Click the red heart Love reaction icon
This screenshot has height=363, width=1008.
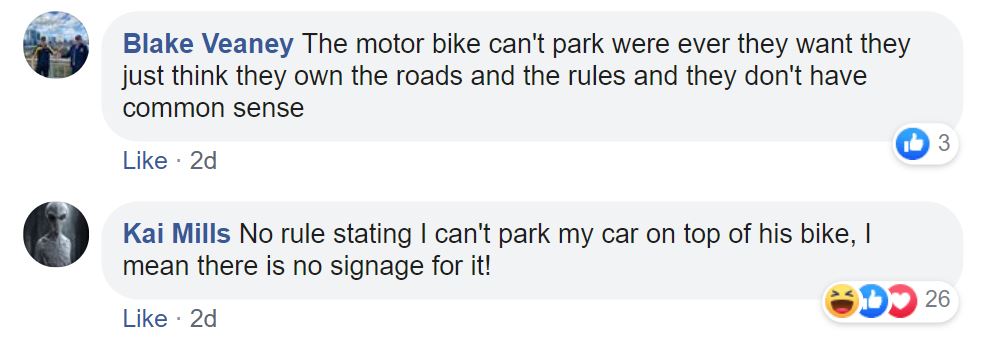tap(902, 301)
